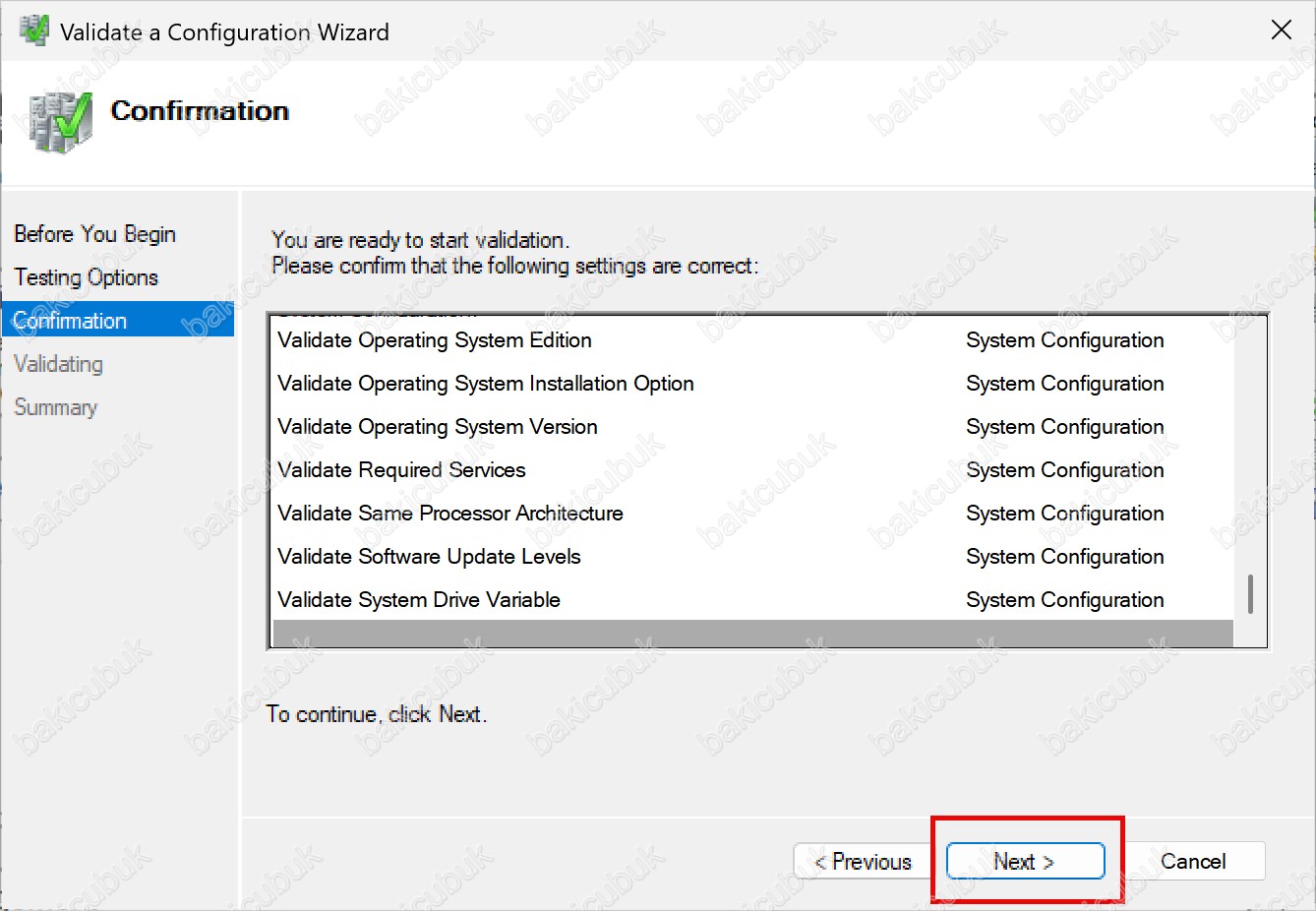Cancel the validation wizard
Image resolution: width=1316 pixels, height=911 pixels.
pos(1192,862)
